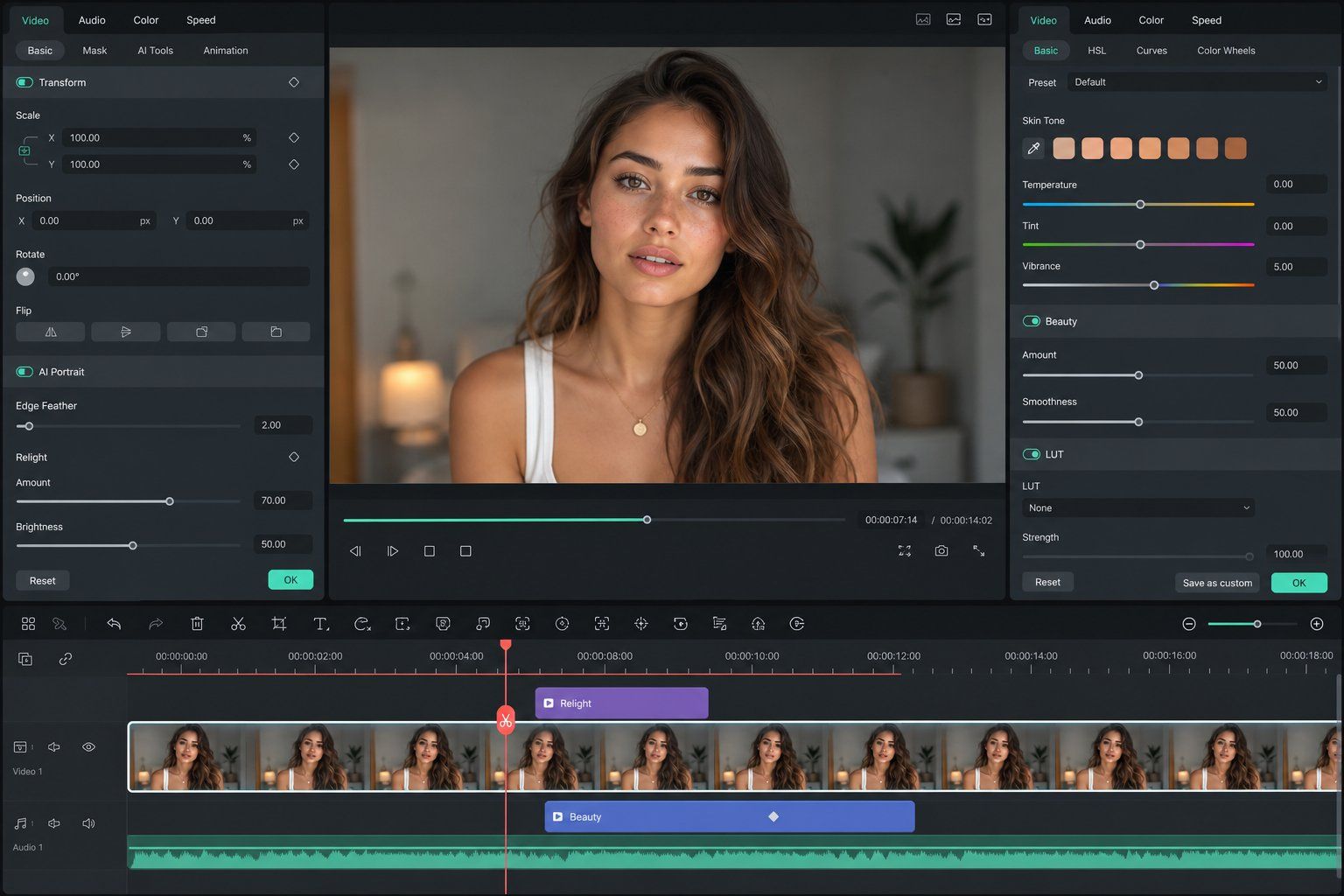Disable the Beauty toggle

[1031, 321]
